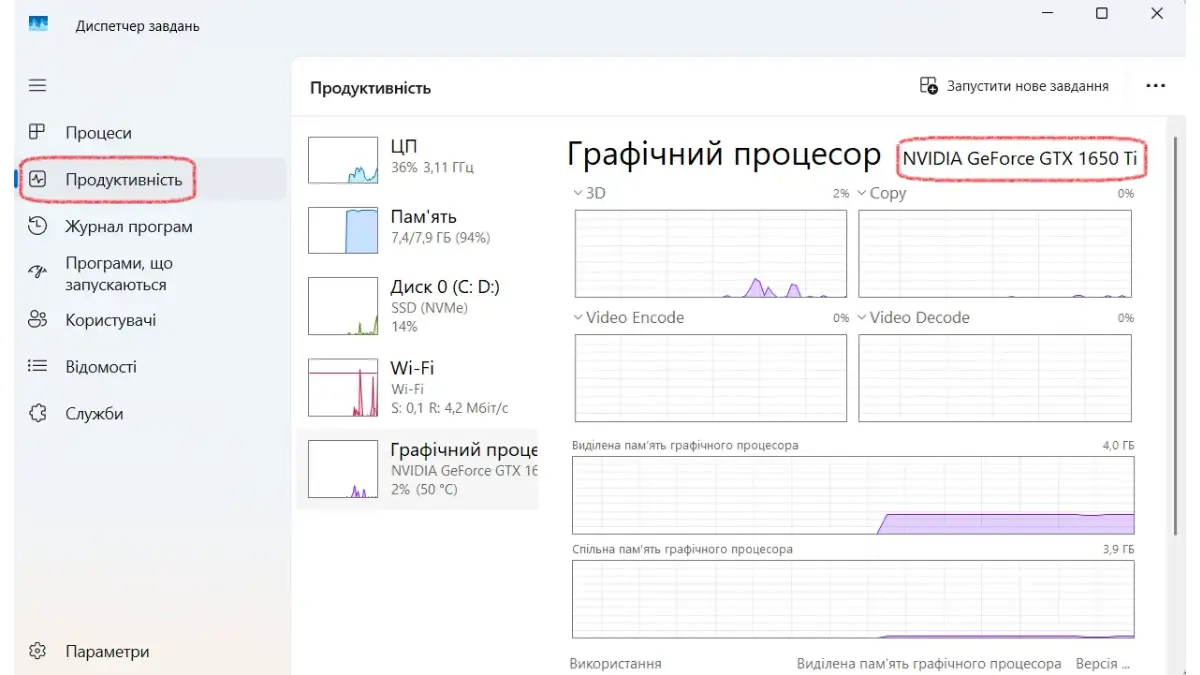Open the Video Encode engine dropdown
Viewport: 1200px width, 675px height.
tap(577, 317)
